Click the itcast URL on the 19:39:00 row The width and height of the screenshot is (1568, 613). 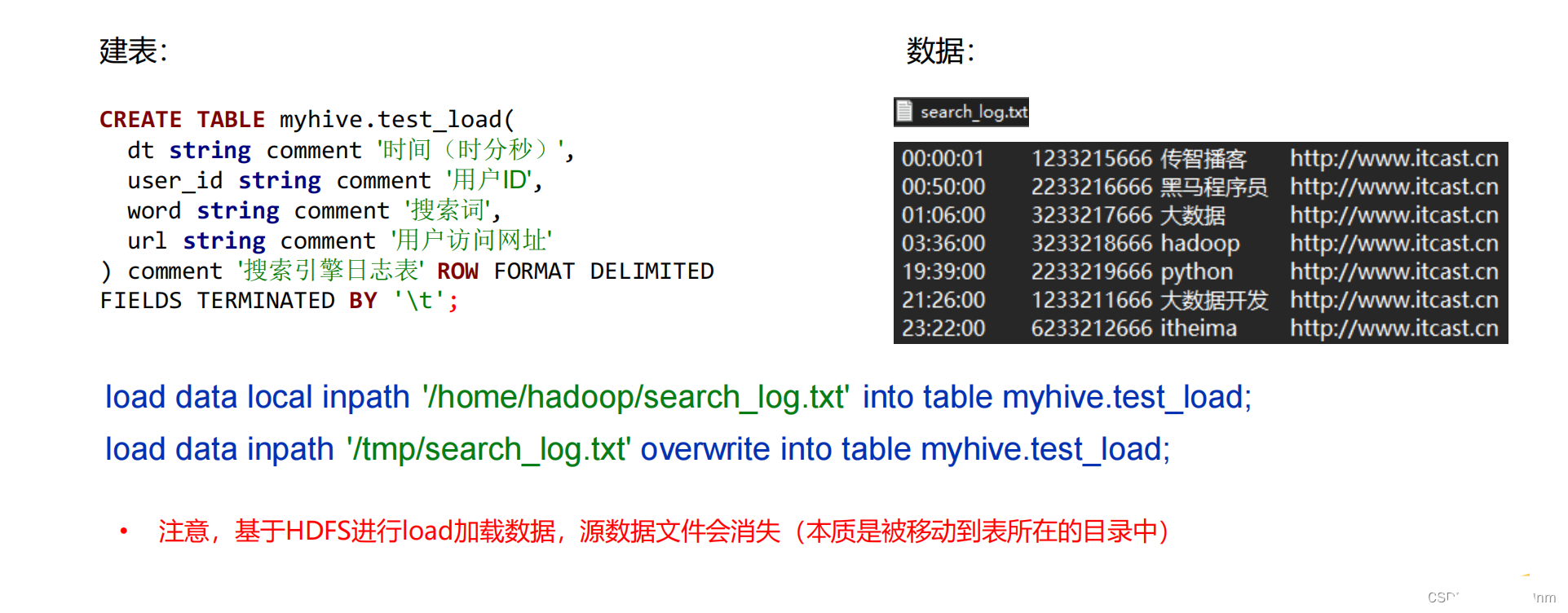click(1394, 271)
